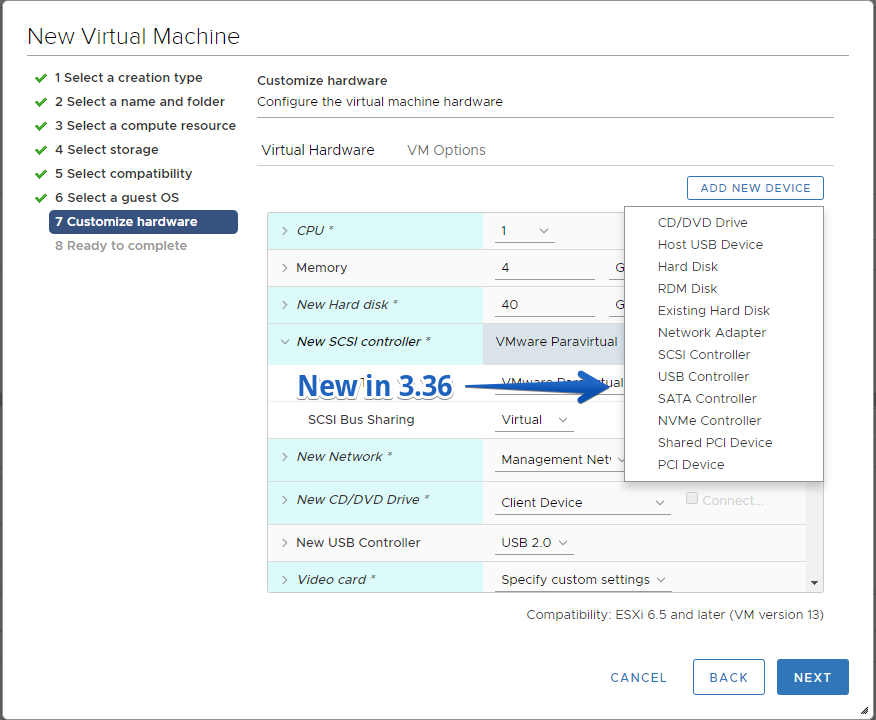Viewport: 876px width, 720px height.
Task: Click the Memory size input field
Action: coord(545,268)
